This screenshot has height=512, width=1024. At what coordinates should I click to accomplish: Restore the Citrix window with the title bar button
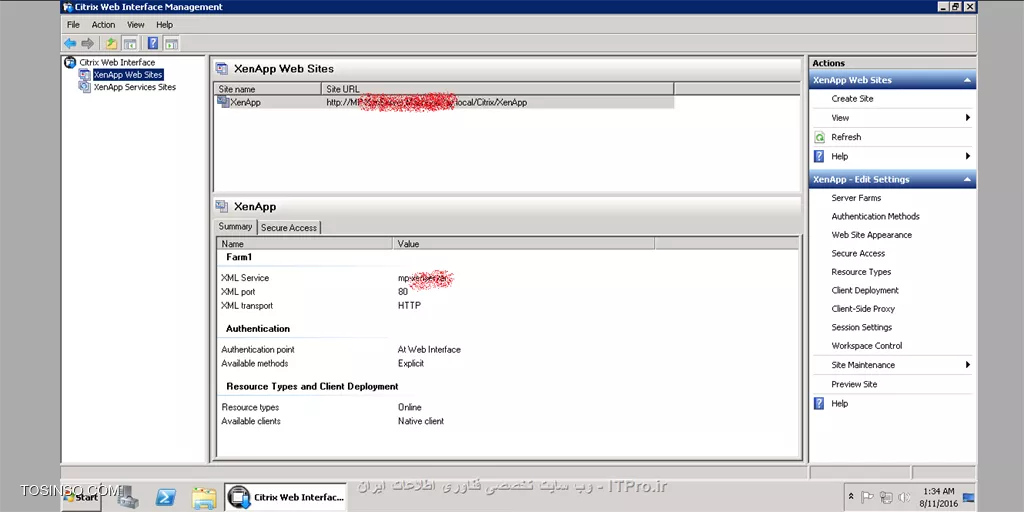pos(955,7)
